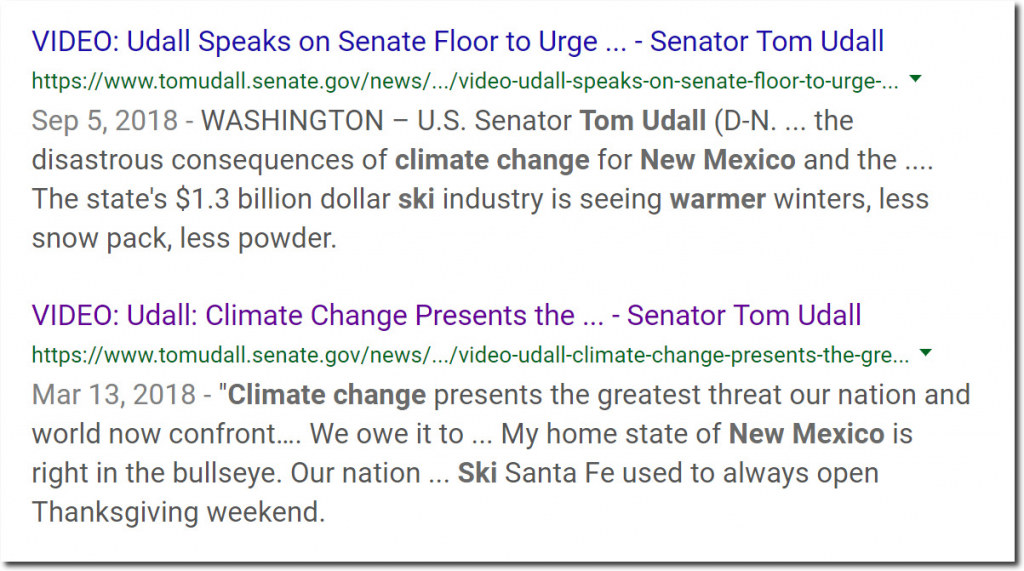Click the bold word 'warmer'
Viewport: 1024px width, 571px height.
point(718,199)
